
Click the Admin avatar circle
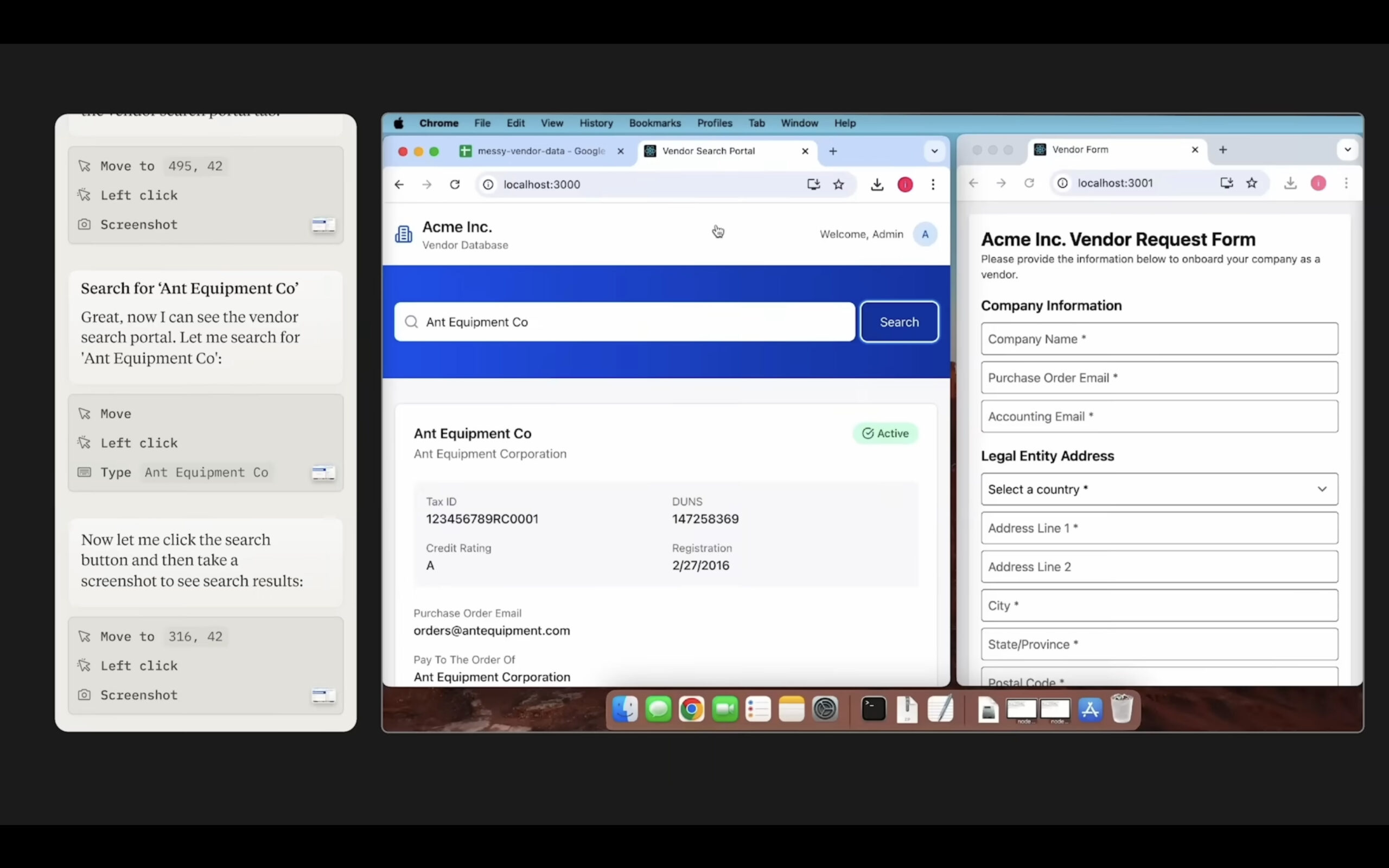[x=925, y=234]
